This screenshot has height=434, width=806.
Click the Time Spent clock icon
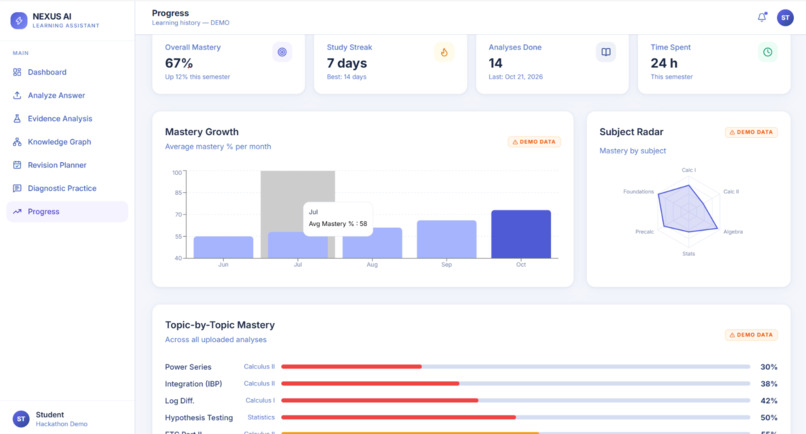click(x=767, y=52)
